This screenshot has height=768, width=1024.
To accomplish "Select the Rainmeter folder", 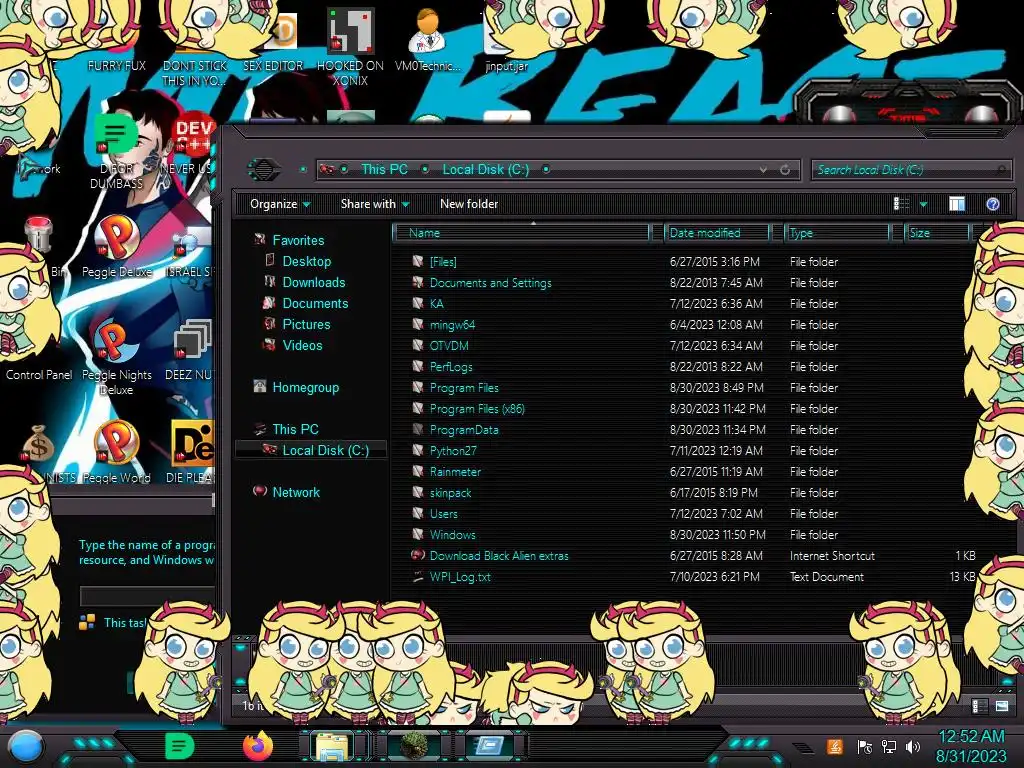I will (x=455, y=472).
